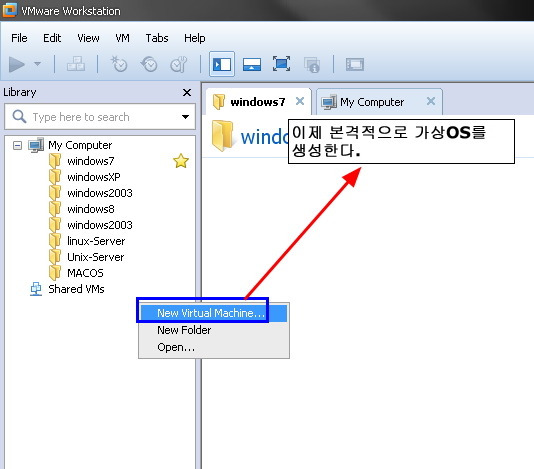Choose New Virtual Machine from context menu

[214, 313]
